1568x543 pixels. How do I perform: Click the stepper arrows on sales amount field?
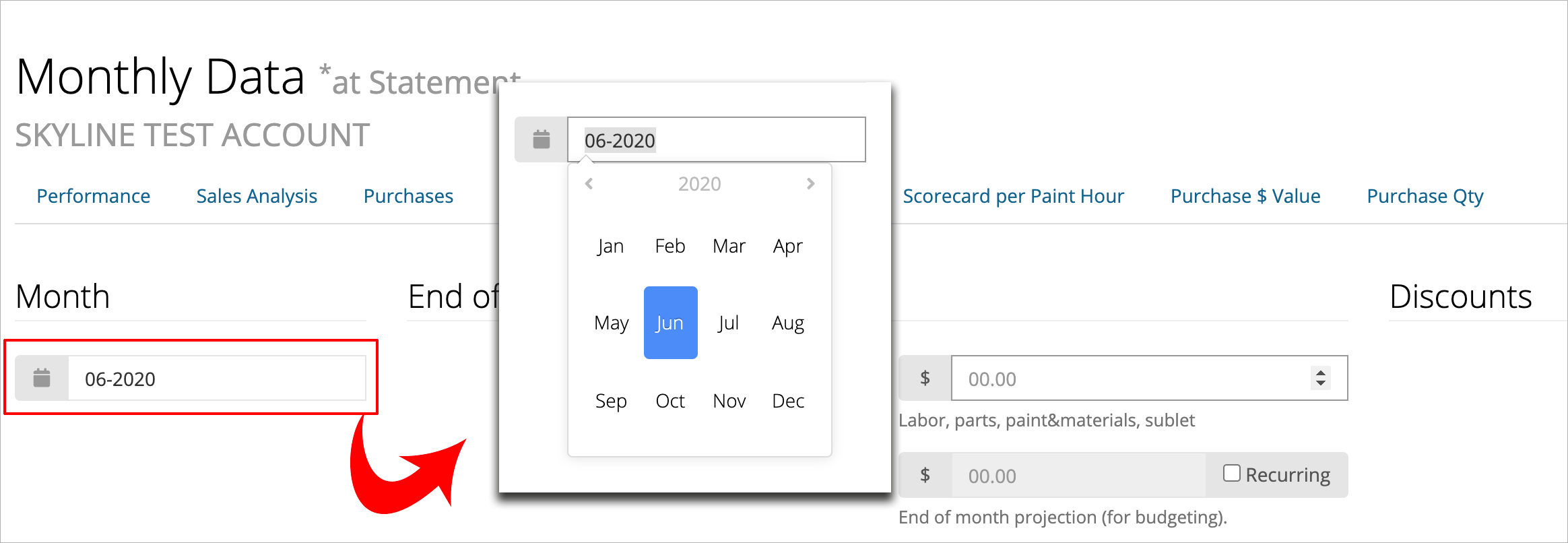click(1321, 378)
